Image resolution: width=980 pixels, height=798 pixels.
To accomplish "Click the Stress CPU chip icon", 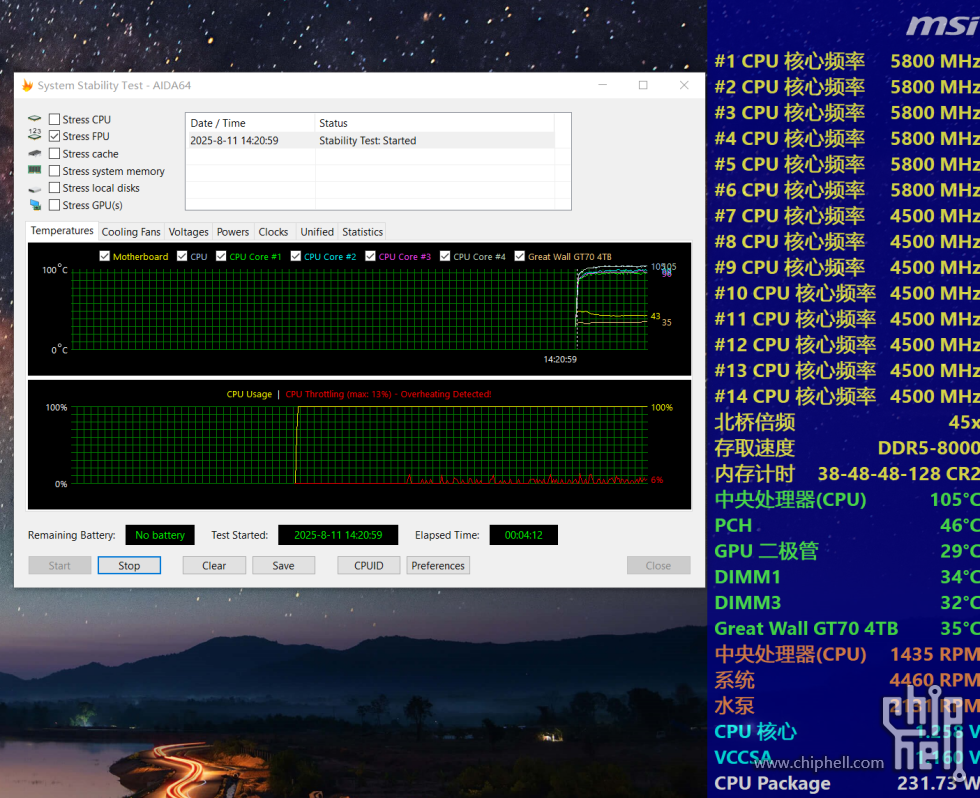I will pos(34,118).
